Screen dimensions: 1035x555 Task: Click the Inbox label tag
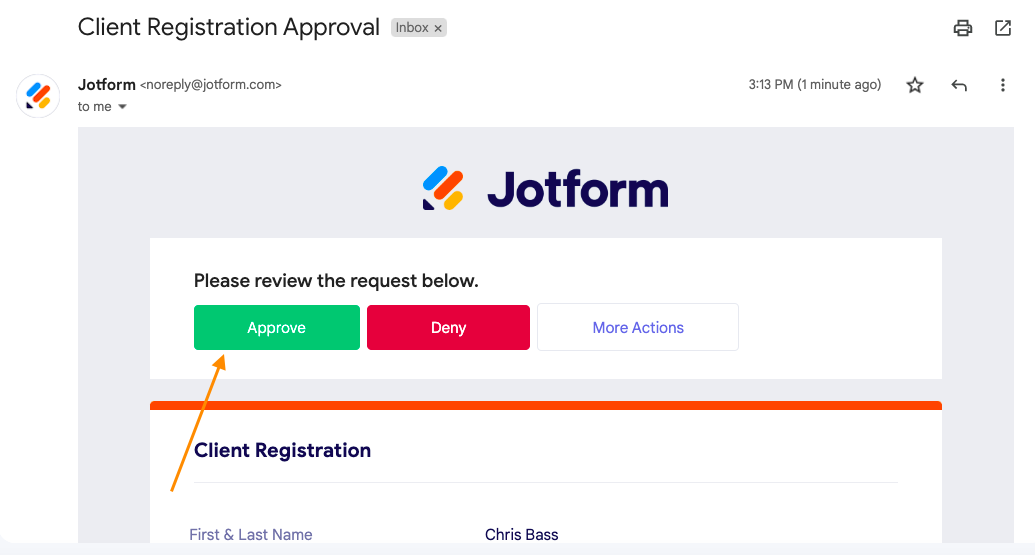click(412, 28)
